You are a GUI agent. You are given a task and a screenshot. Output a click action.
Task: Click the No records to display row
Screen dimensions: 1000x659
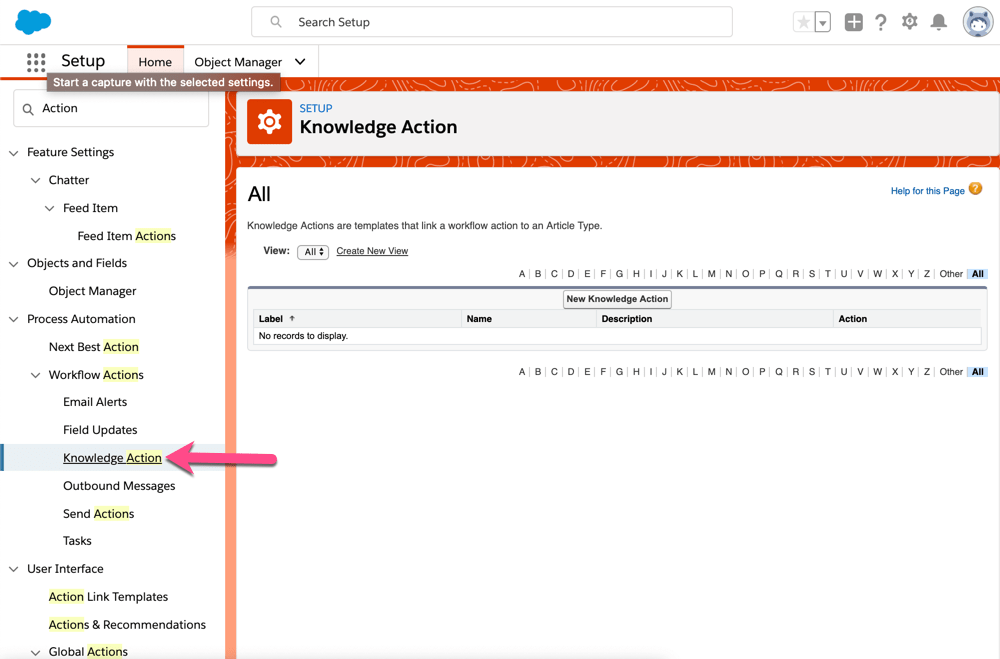[x=617, y=336]
